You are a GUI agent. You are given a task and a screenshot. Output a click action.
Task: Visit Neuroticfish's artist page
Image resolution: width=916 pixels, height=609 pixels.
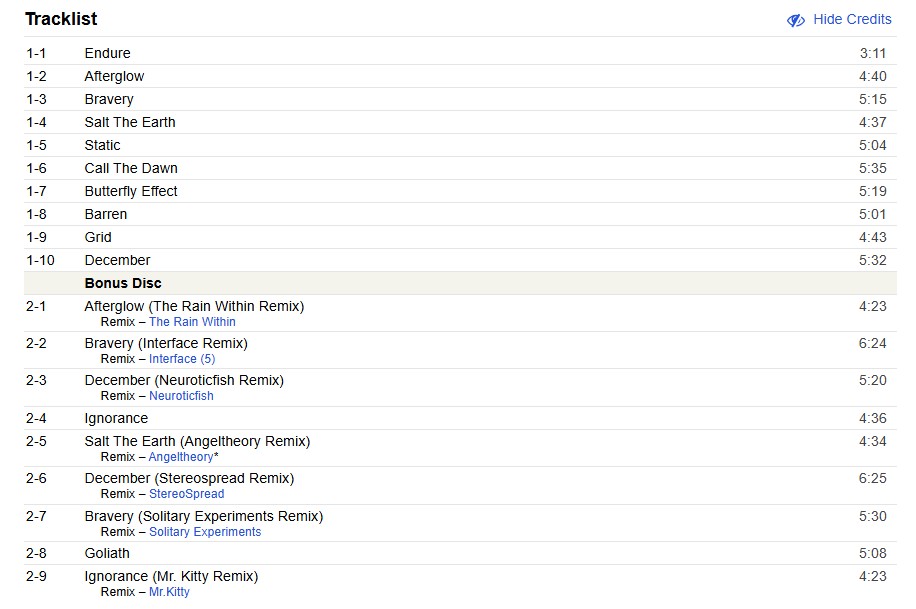click(x=181, y=395)
